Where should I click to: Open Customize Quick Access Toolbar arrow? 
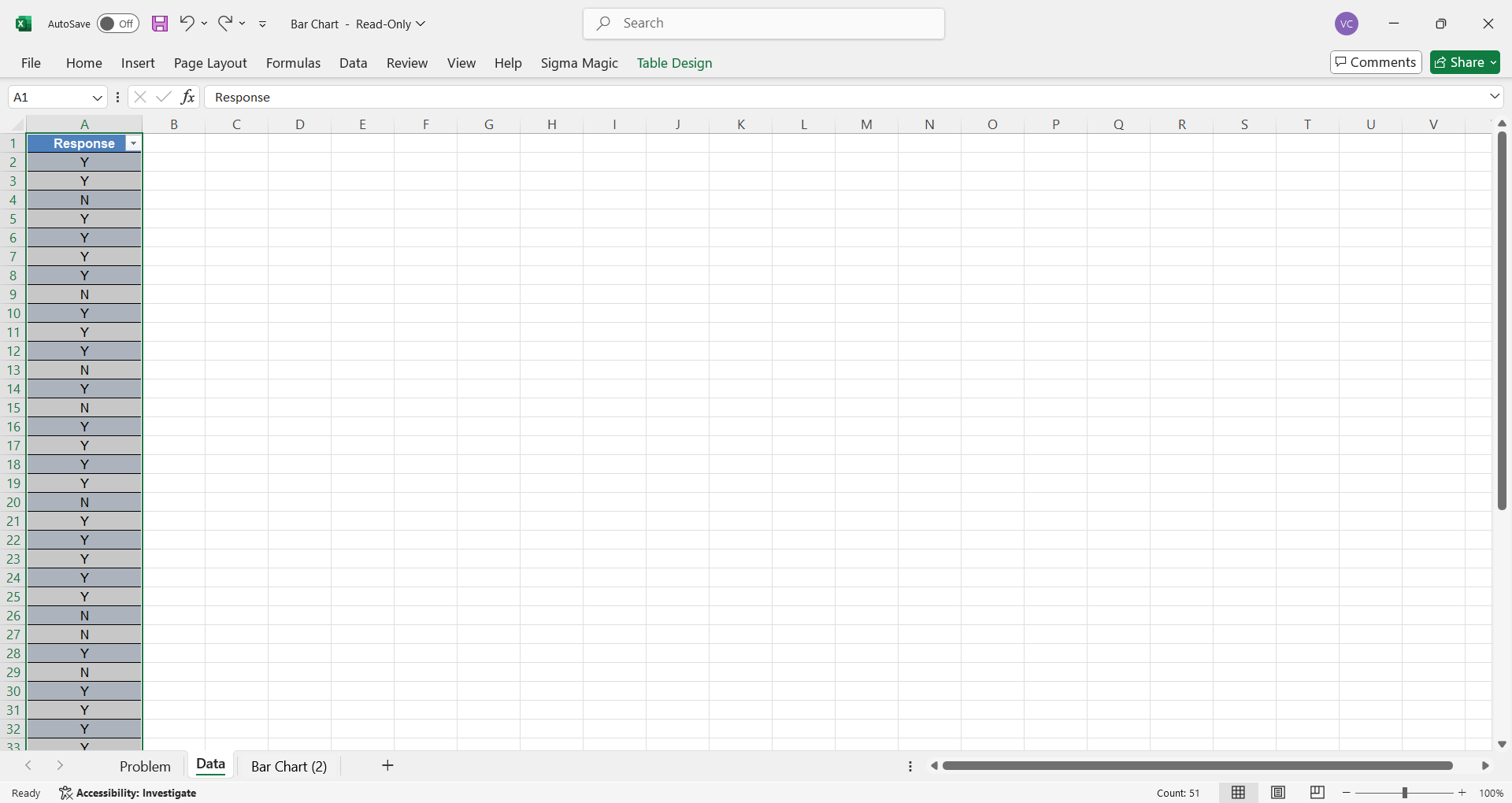coord(263,24)
